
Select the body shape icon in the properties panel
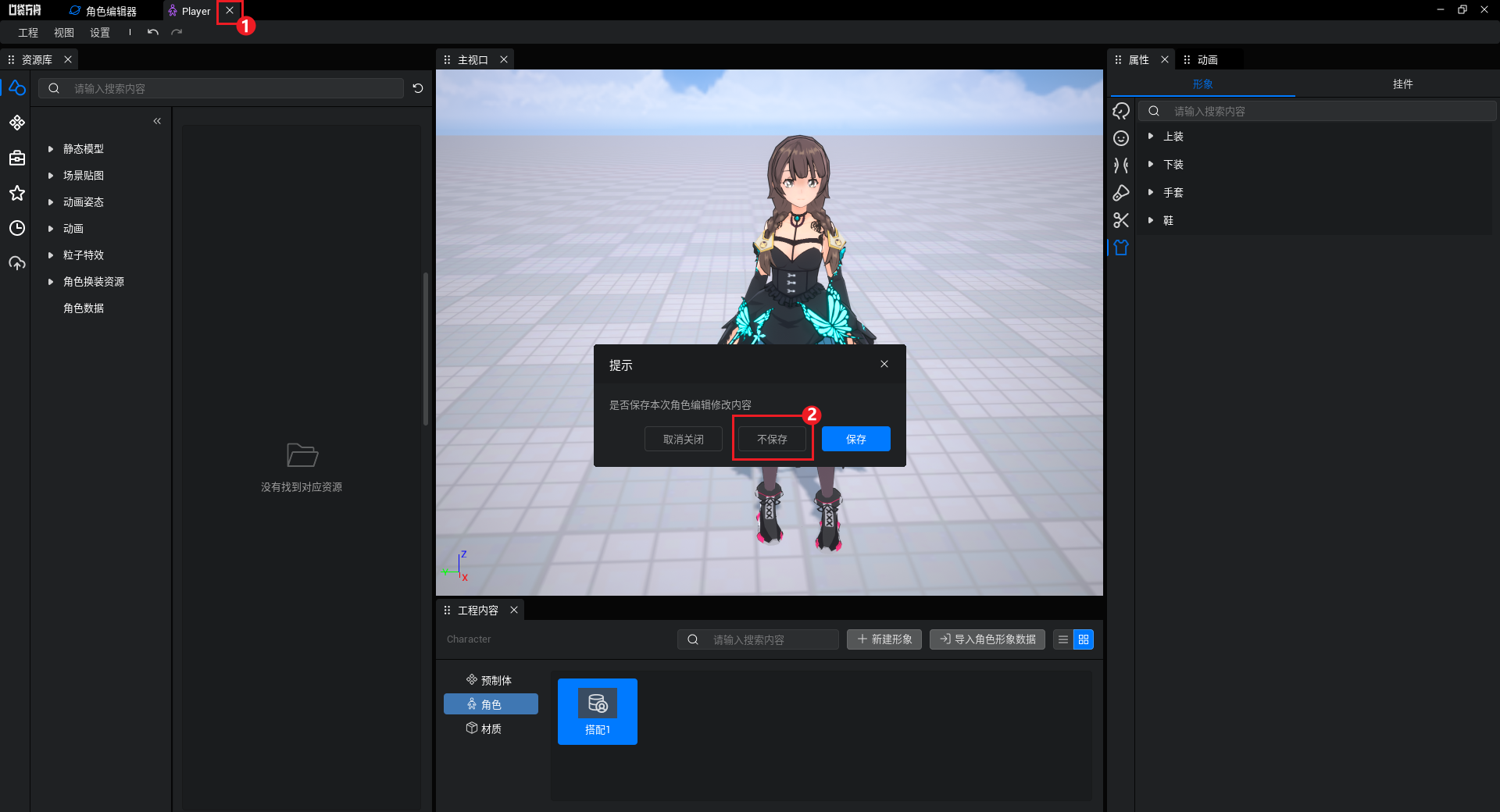tap(1121, 166)
